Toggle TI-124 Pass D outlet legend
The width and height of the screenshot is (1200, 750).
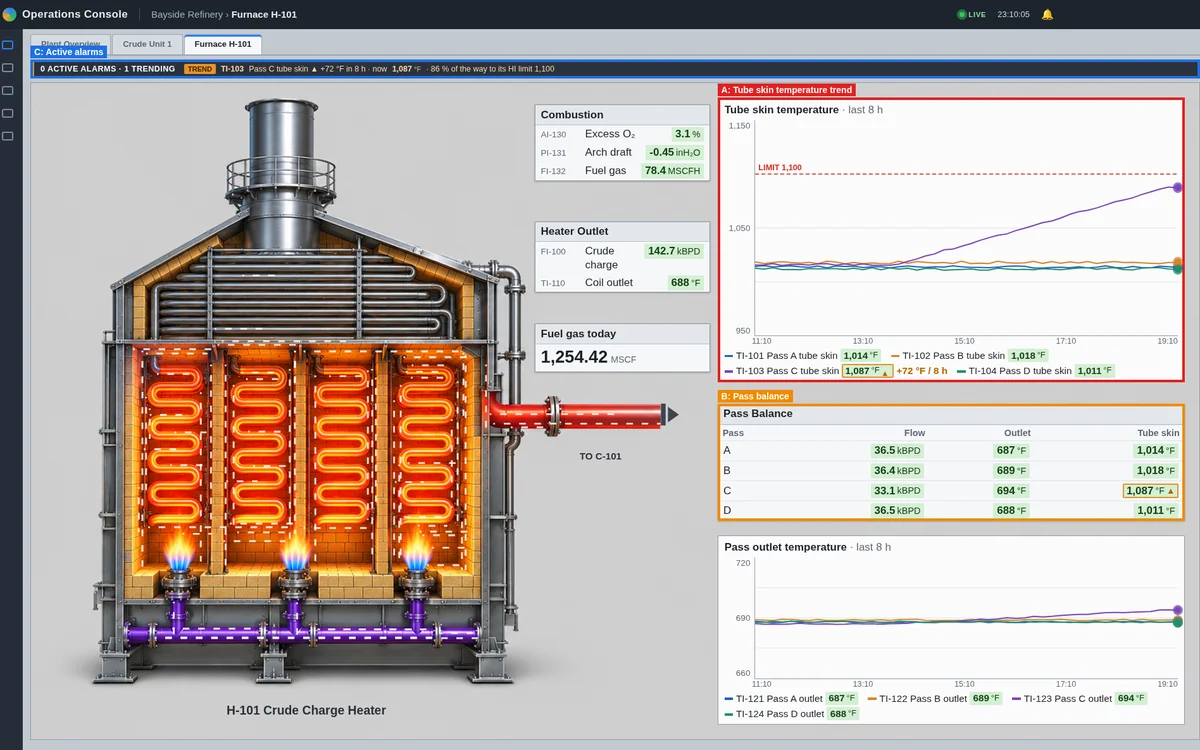792,714
